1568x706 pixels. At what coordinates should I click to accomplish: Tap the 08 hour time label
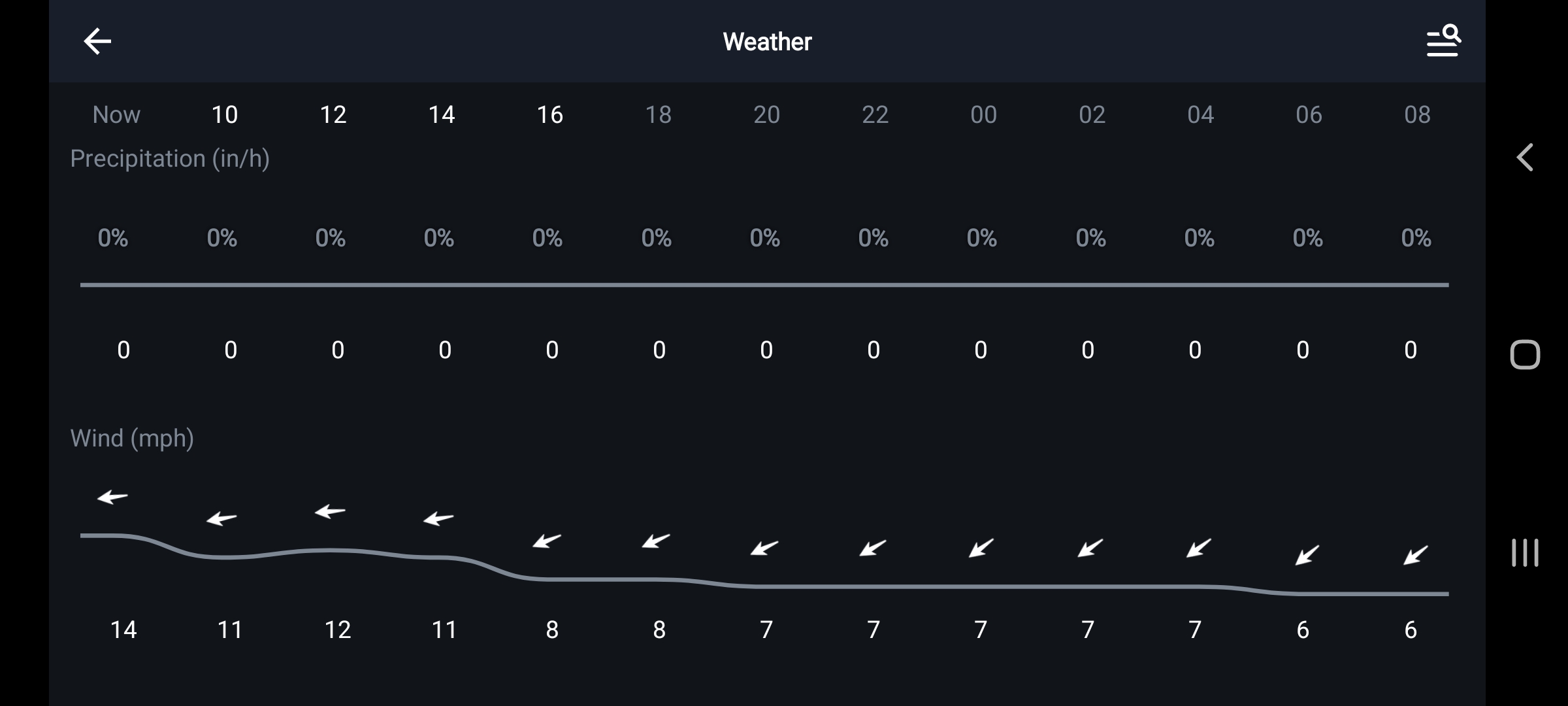[1417, 115]
